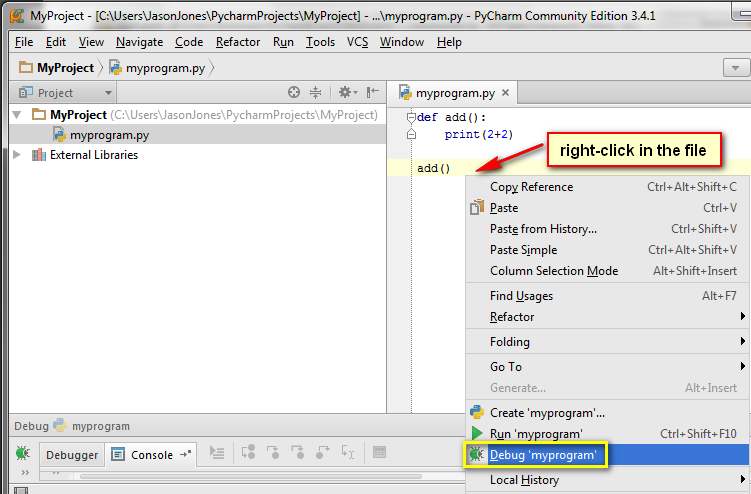Viewport: 751px width, 494px height.
Task: Collapse the MyProject tree node arrow
Action: coord(17,115)
